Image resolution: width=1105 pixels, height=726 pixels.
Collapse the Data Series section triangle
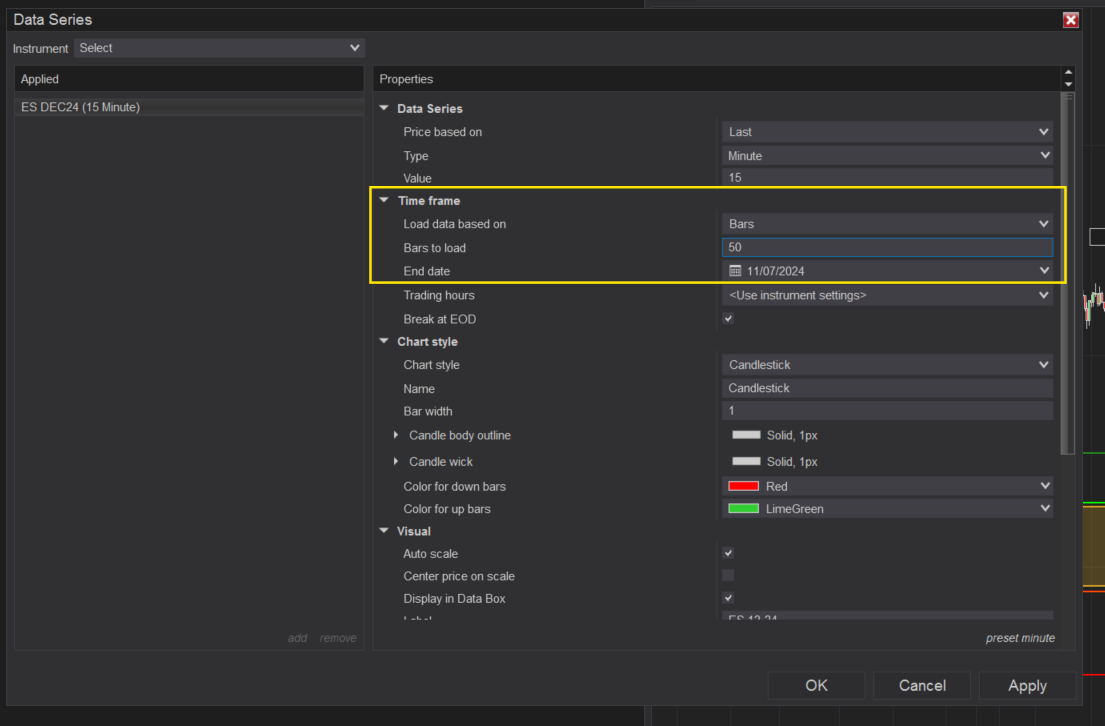click(x=384, y=109)
